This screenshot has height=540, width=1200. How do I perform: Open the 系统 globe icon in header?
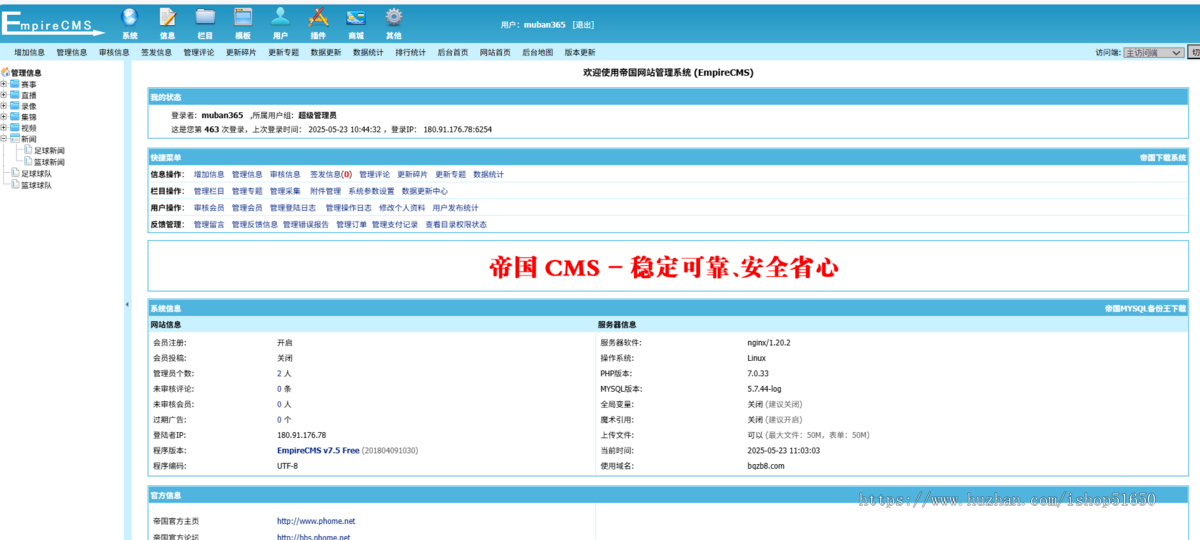[129, 17]
